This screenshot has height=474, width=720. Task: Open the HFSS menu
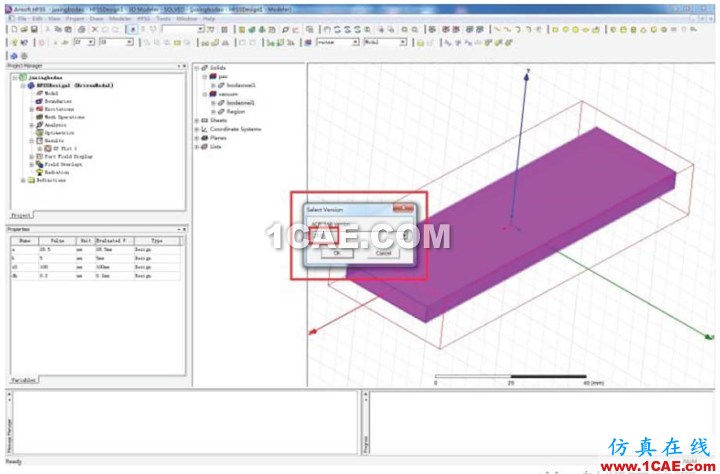tap(144, 19)
